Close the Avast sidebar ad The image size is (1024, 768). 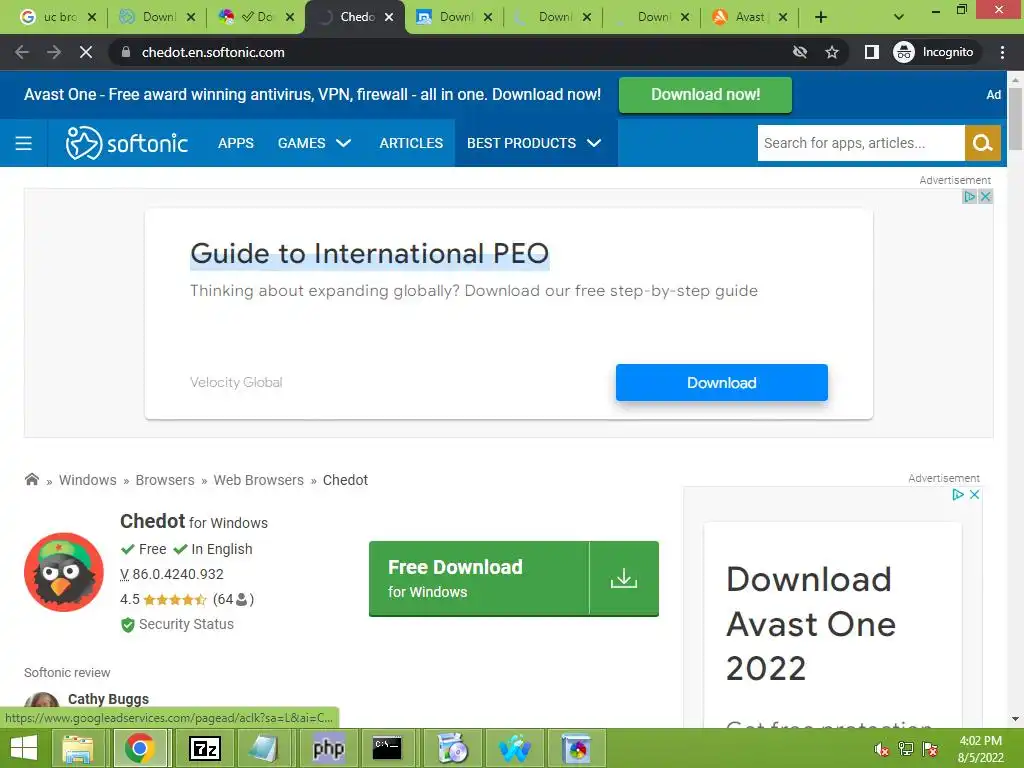pos(974,495)
